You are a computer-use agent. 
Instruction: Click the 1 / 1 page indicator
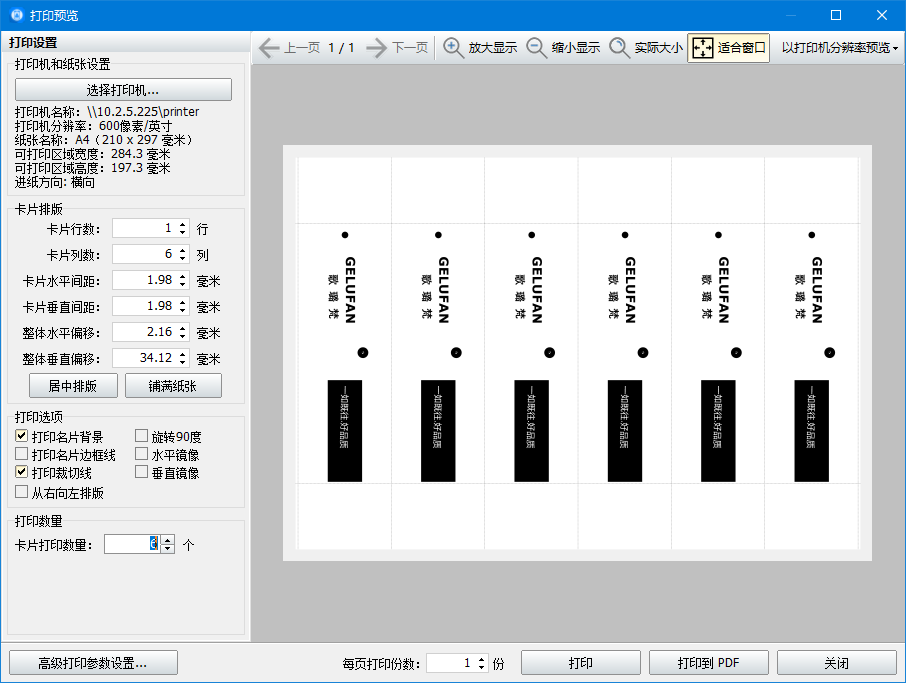coord(341,47)
